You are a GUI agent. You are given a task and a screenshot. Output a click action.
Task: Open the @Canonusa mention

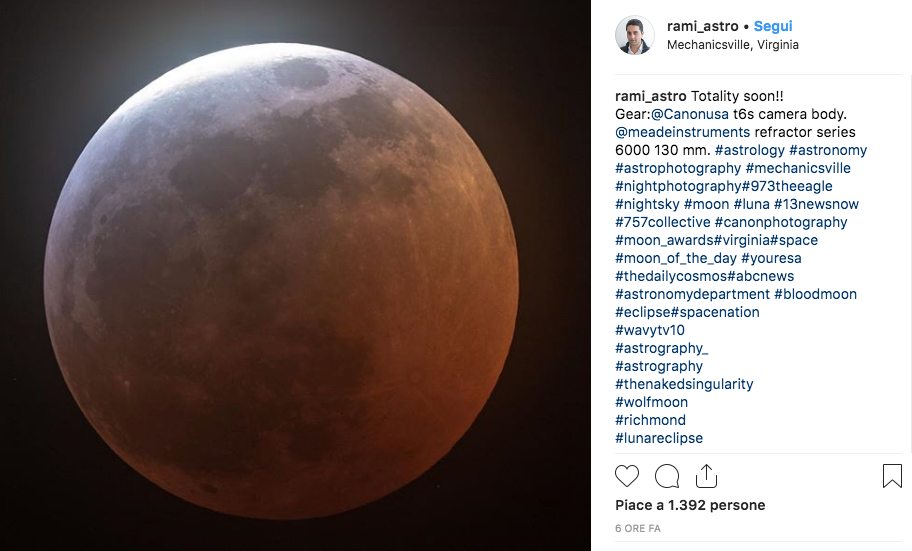pos(689,114)
